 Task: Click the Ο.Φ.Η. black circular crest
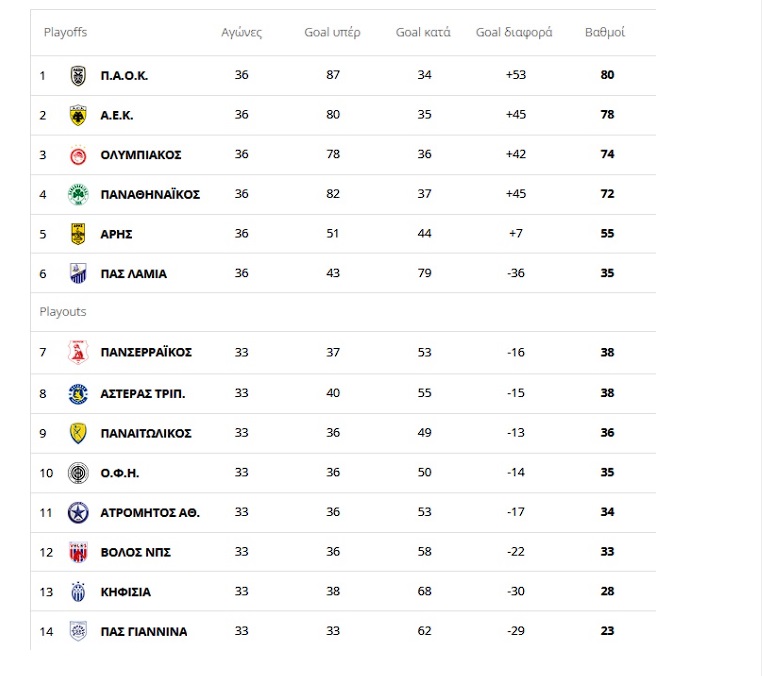pyautogui.click(x=78, y=473)
